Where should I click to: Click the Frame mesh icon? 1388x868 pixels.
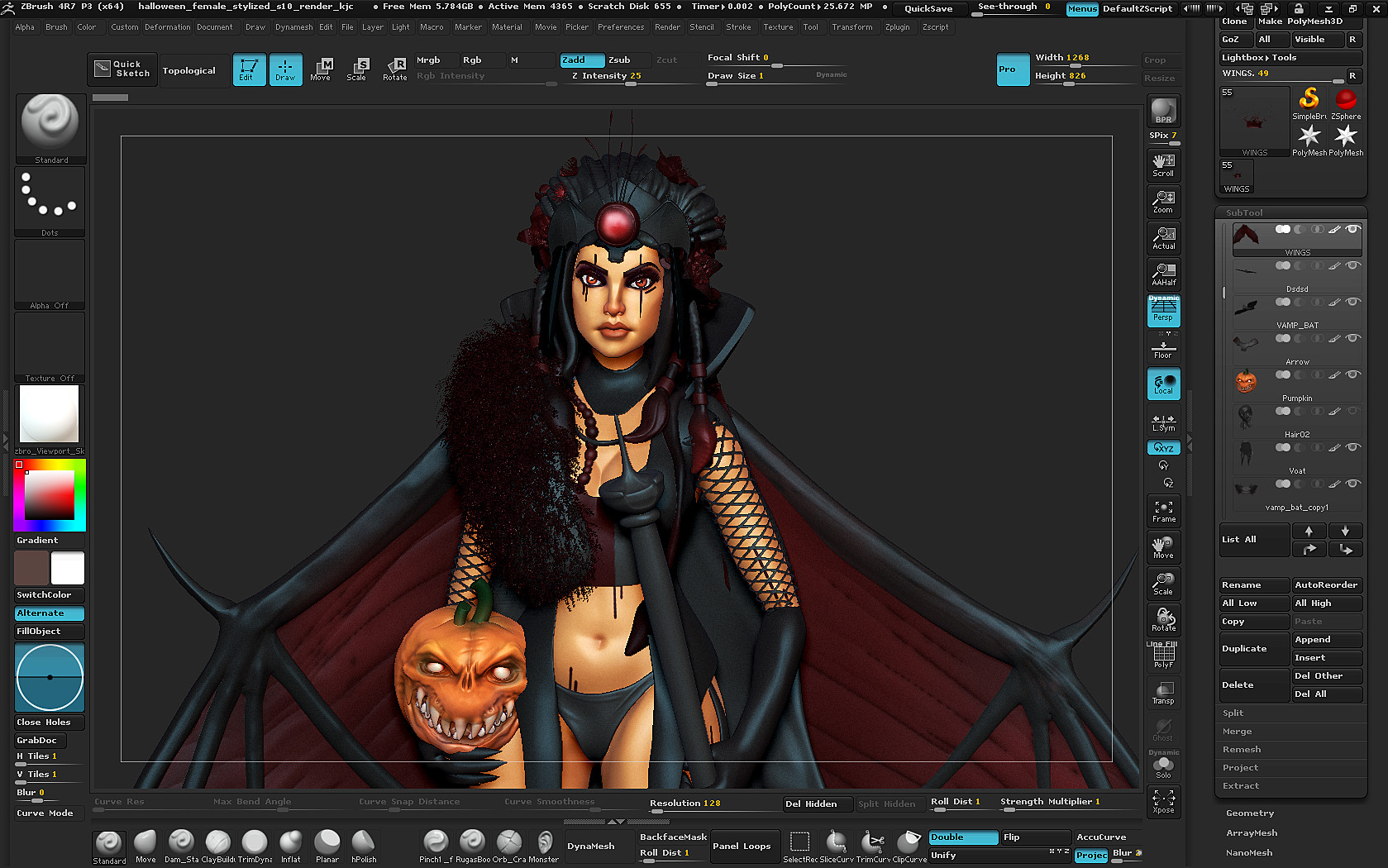1163,511
